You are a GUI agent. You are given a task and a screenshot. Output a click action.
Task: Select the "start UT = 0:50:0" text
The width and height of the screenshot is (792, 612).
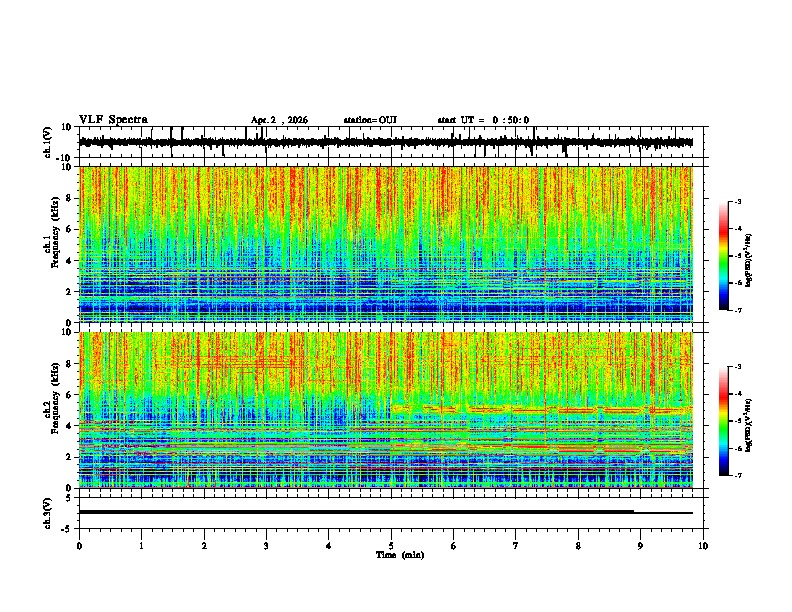tap(483, 120)
